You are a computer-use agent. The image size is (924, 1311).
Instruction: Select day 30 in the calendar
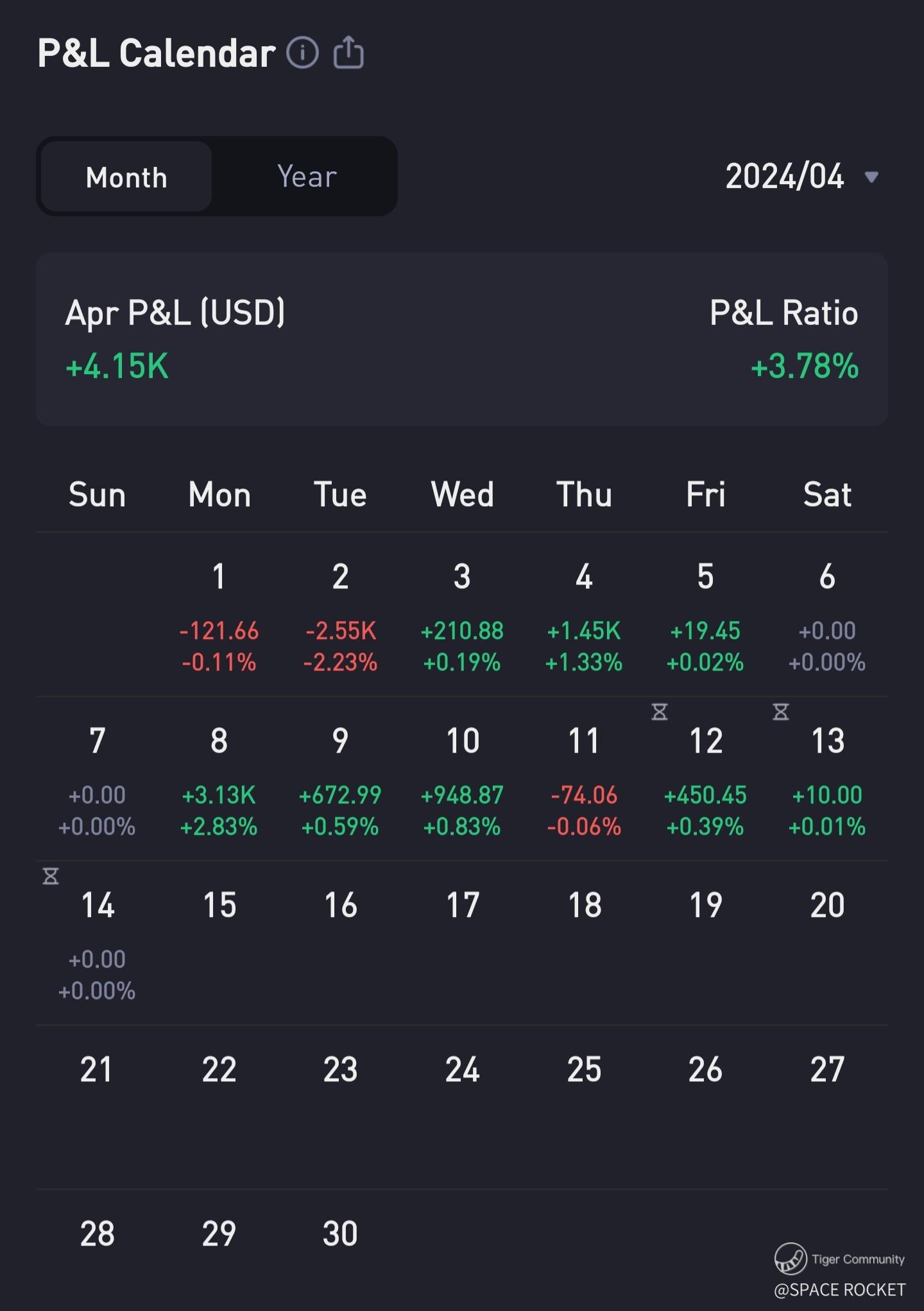coord(340,1233)
